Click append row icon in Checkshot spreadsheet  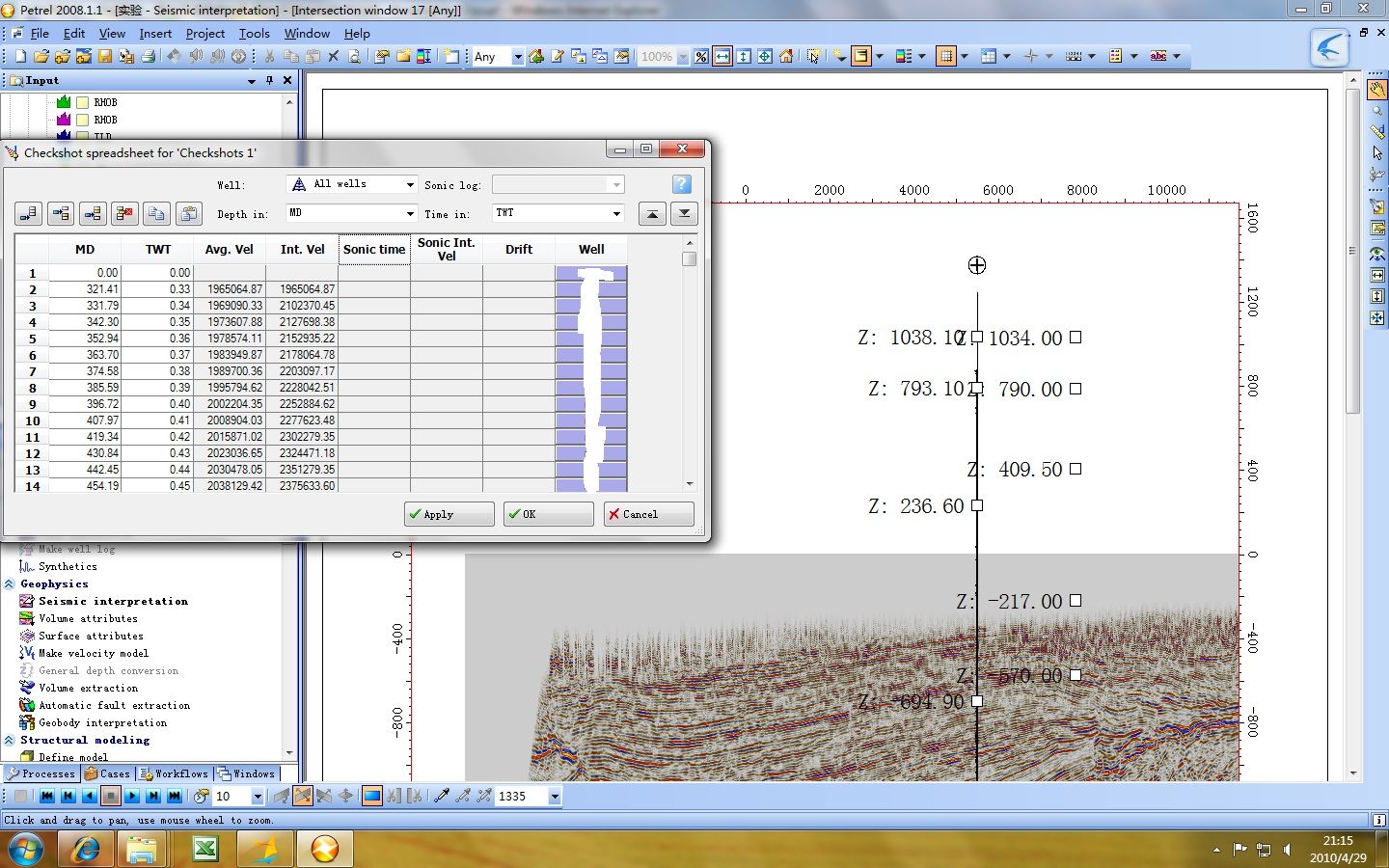[x=29, y=213]
